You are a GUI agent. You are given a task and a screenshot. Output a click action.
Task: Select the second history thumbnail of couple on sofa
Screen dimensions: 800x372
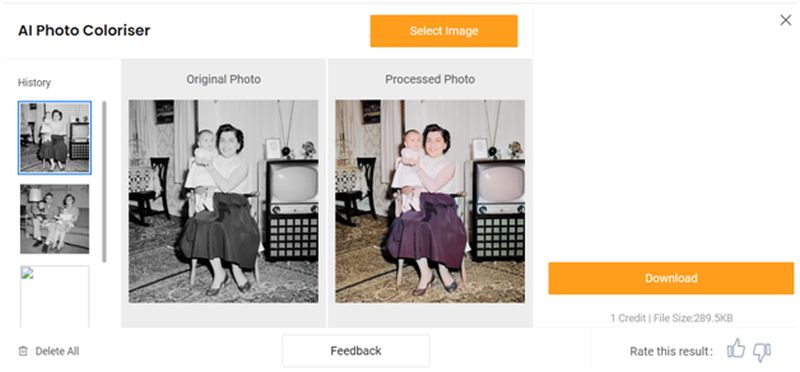coord(55,219)
